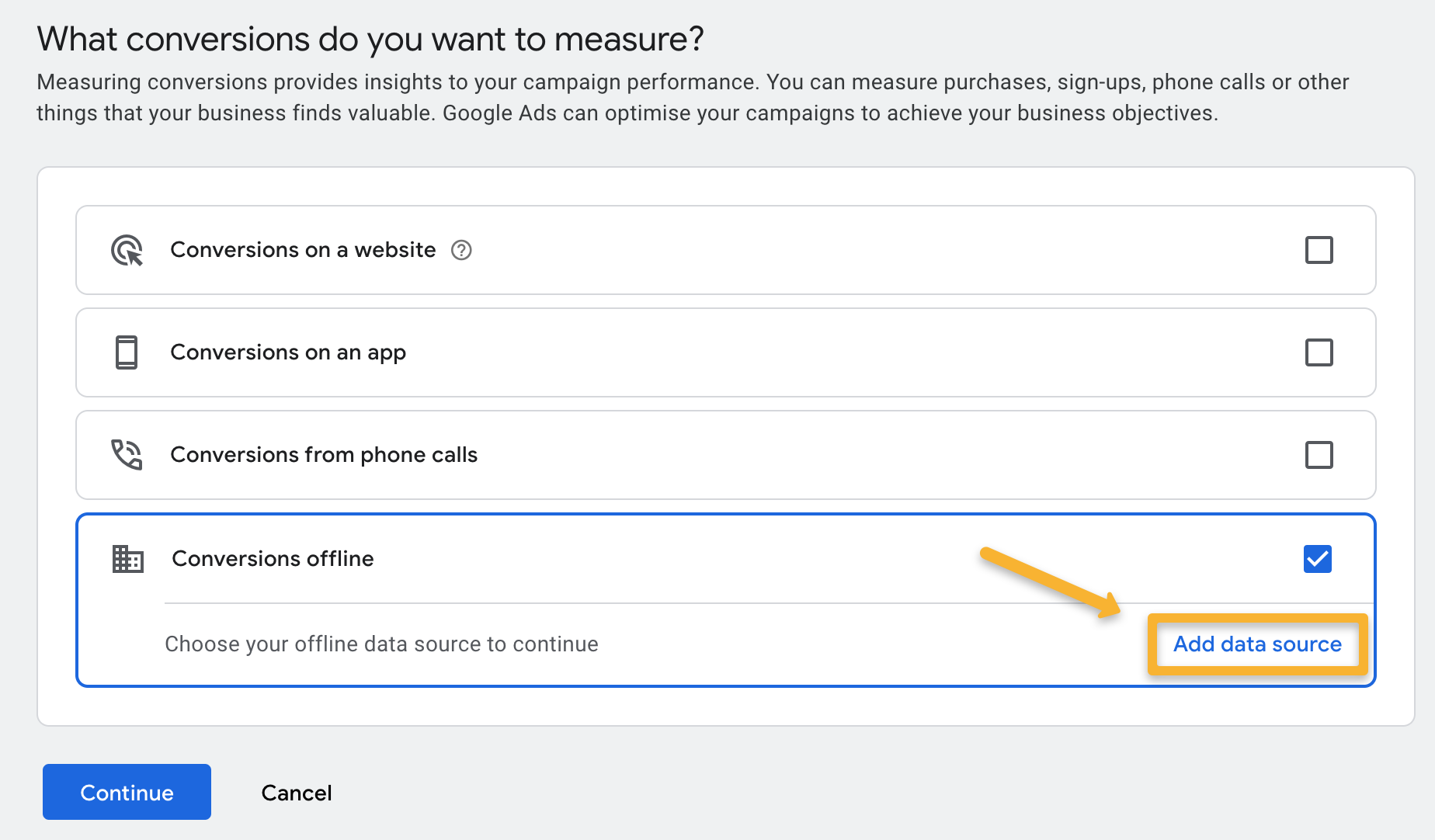
Task: Select the Conversions on a website label
Action: point(303,250)
